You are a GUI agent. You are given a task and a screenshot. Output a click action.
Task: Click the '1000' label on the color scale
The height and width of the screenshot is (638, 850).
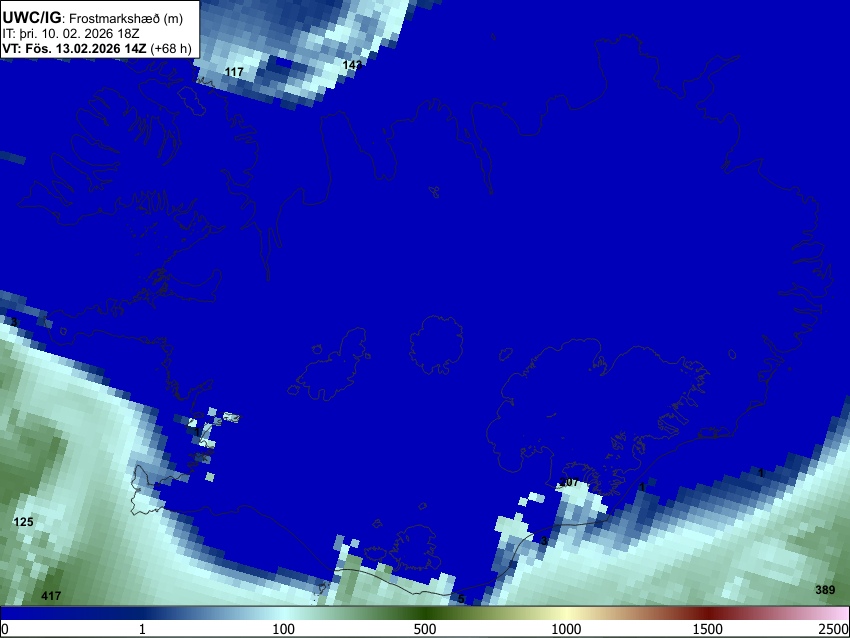click(x=566, y=629)
